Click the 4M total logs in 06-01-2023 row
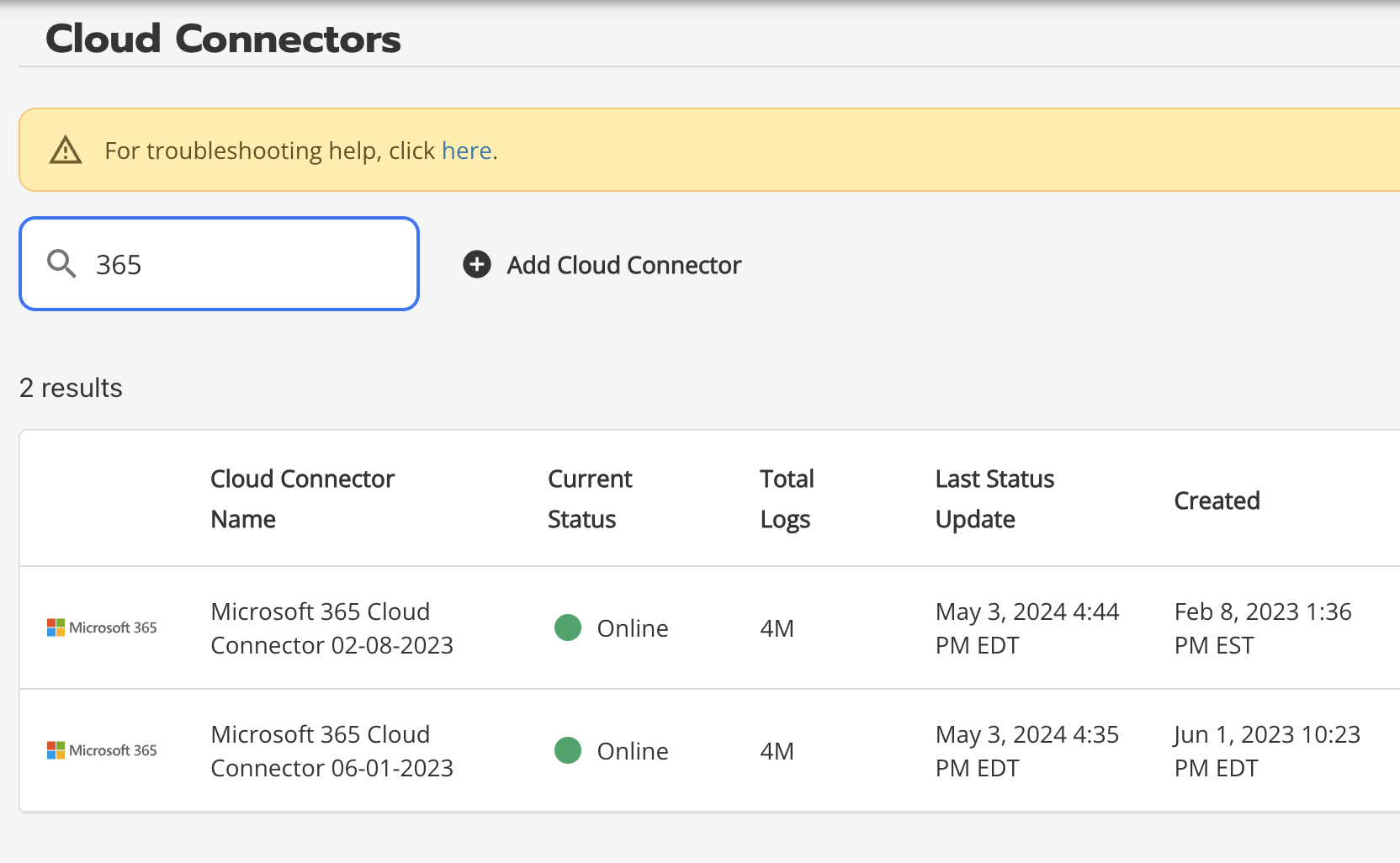Viewport: 1400px width, 863px height. point(777,751)
